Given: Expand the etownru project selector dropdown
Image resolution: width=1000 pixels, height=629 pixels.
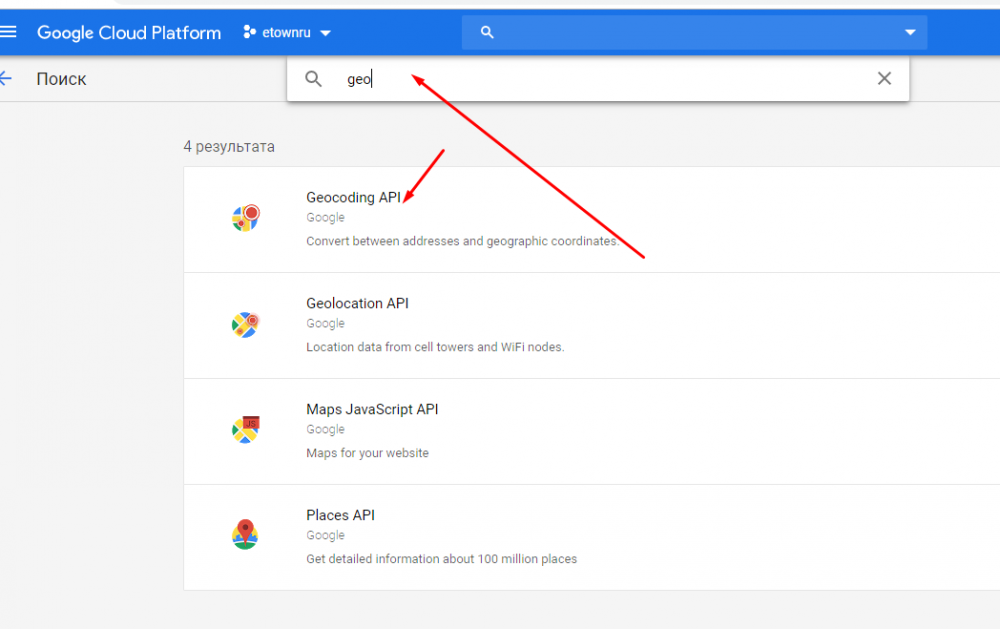Looking at the screenshot, I should point(325,33).
